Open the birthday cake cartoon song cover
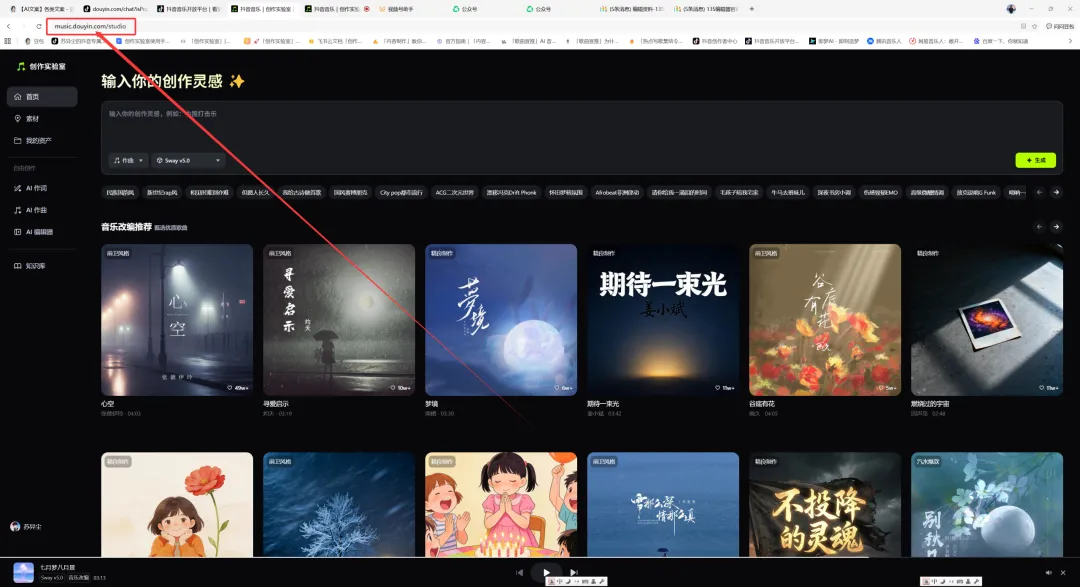 501,504
